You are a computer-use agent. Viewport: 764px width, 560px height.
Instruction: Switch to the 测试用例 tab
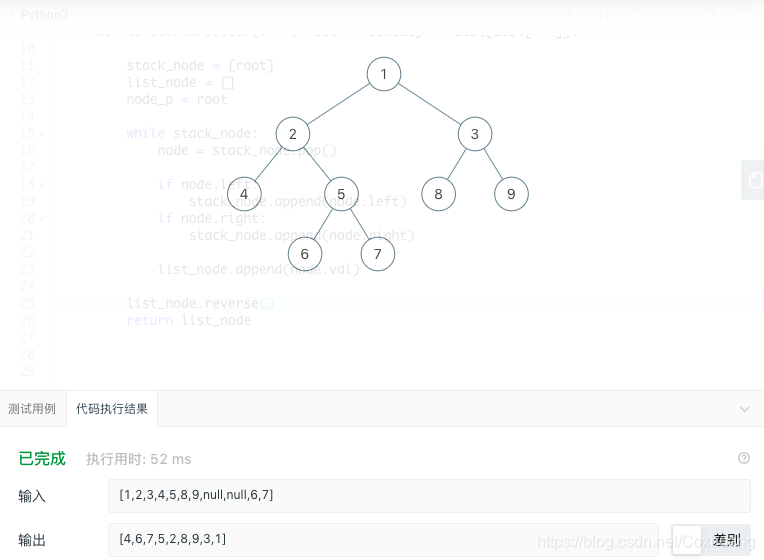tap(32, 409)
